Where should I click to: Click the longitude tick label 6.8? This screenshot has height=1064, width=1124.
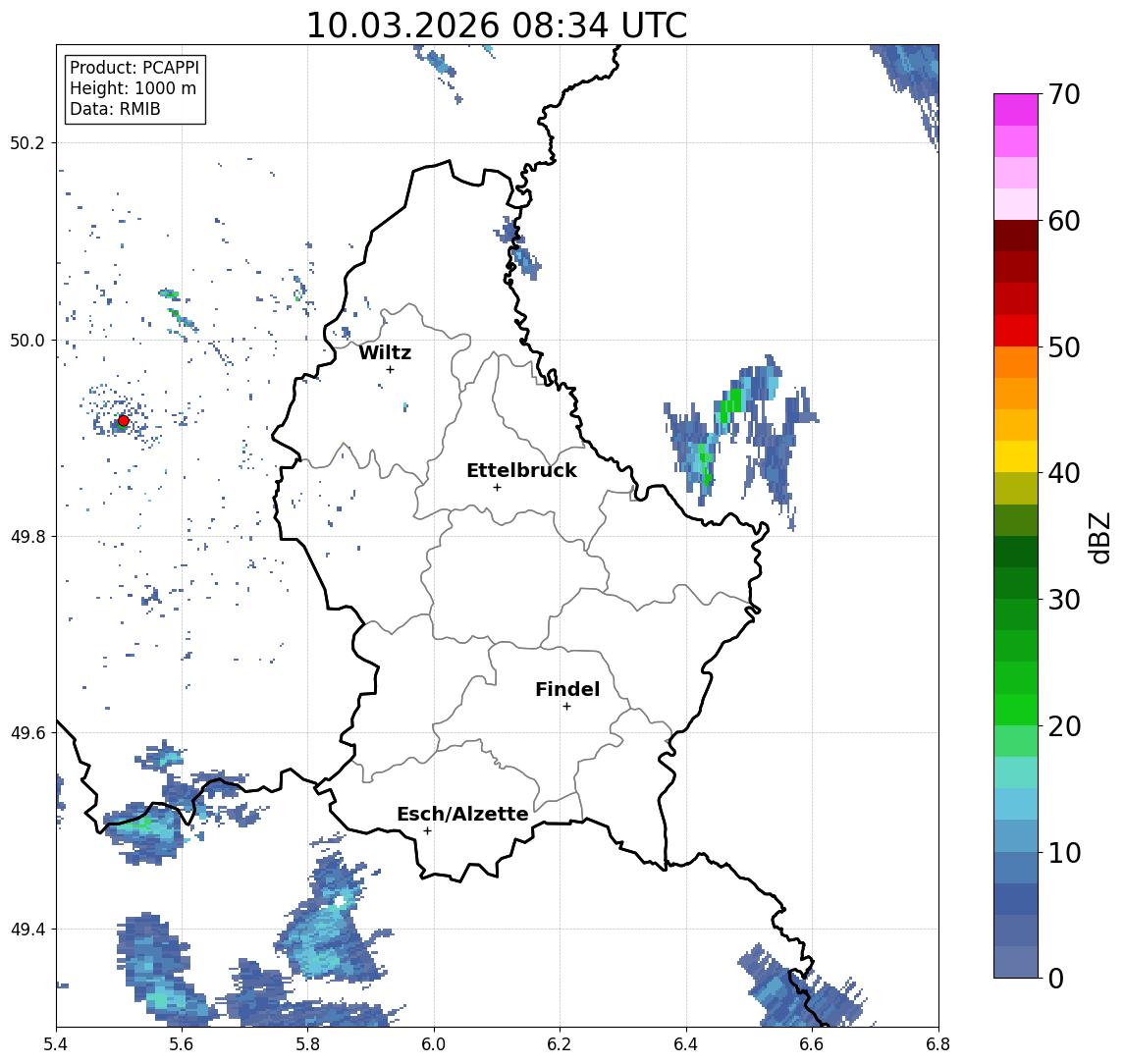(x=937, y=1044)
